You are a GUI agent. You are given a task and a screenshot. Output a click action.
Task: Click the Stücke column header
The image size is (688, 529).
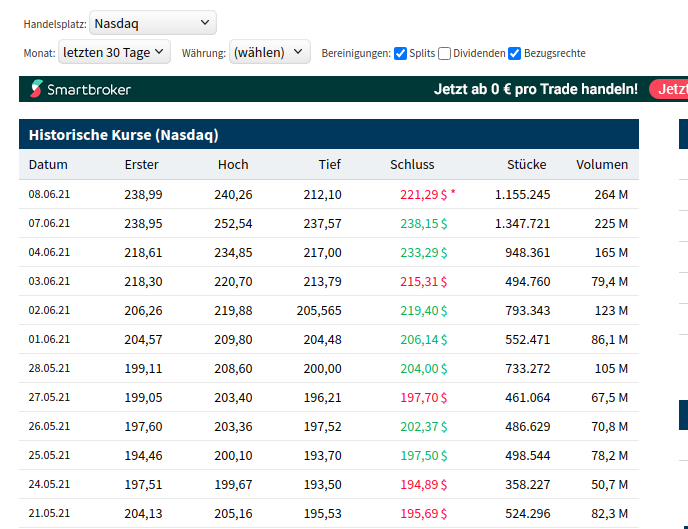526,165
